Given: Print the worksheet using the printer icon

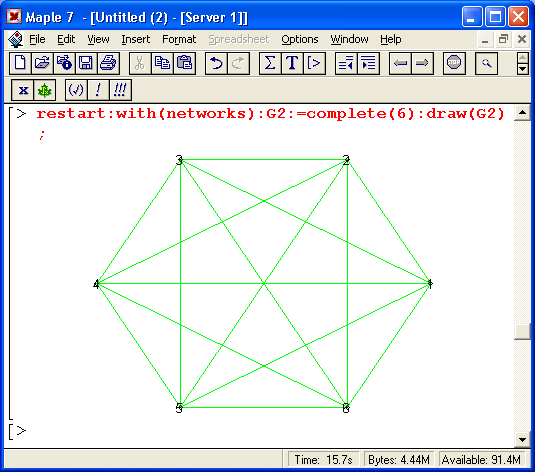Looking at the screenshot, I should click(x=108, y=63).
